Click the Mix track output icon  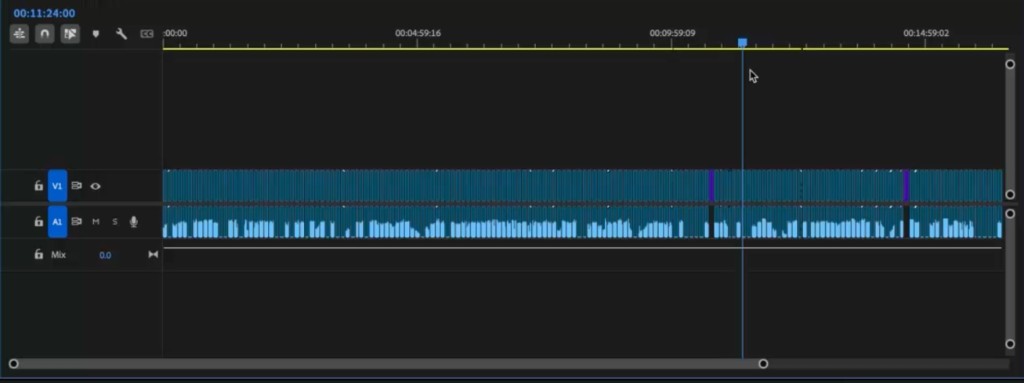[x=153, y=254]
